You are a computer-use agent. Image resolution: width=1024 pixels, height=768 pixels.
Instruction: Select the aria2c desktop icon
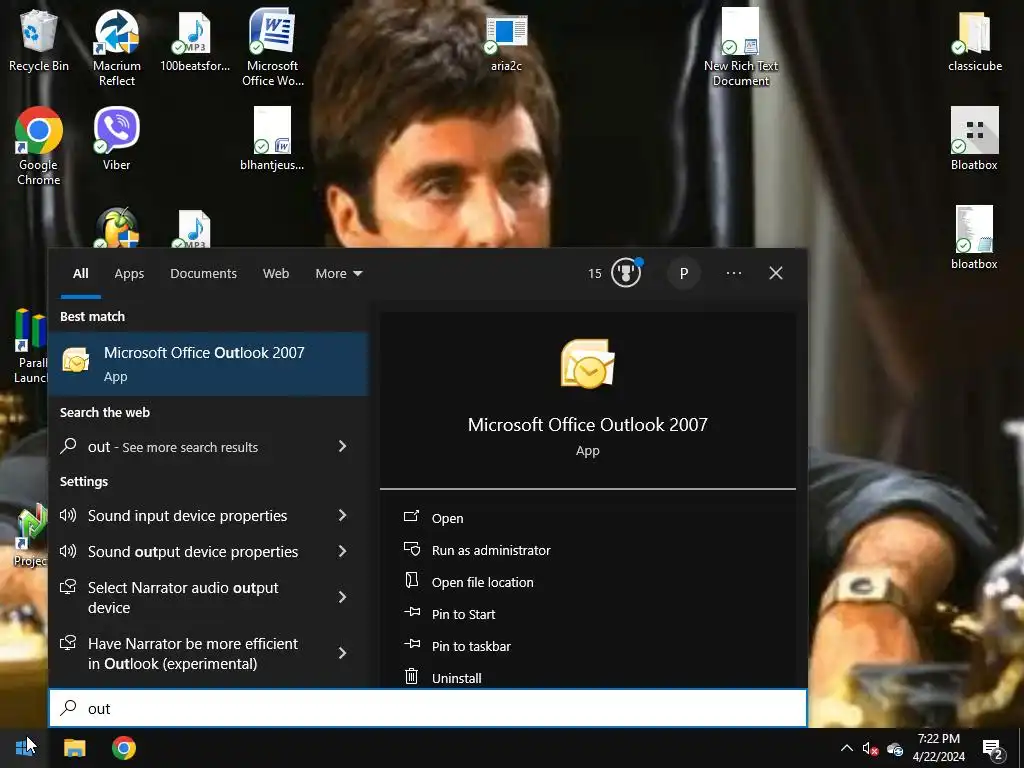point(506,42)
